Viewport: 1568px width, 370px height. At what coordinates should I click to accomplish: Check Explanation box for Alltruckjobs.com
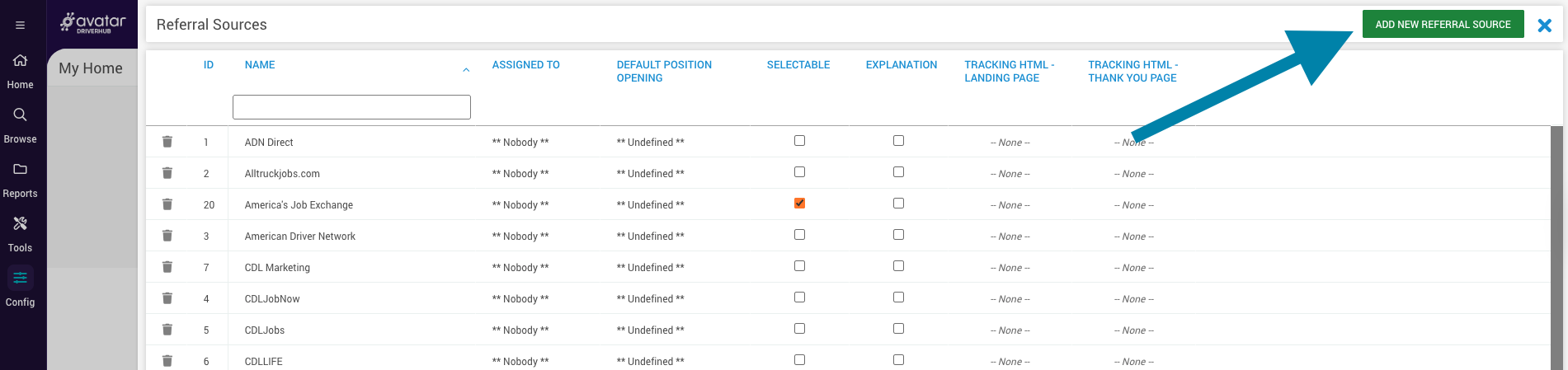[x=898, y=172]
